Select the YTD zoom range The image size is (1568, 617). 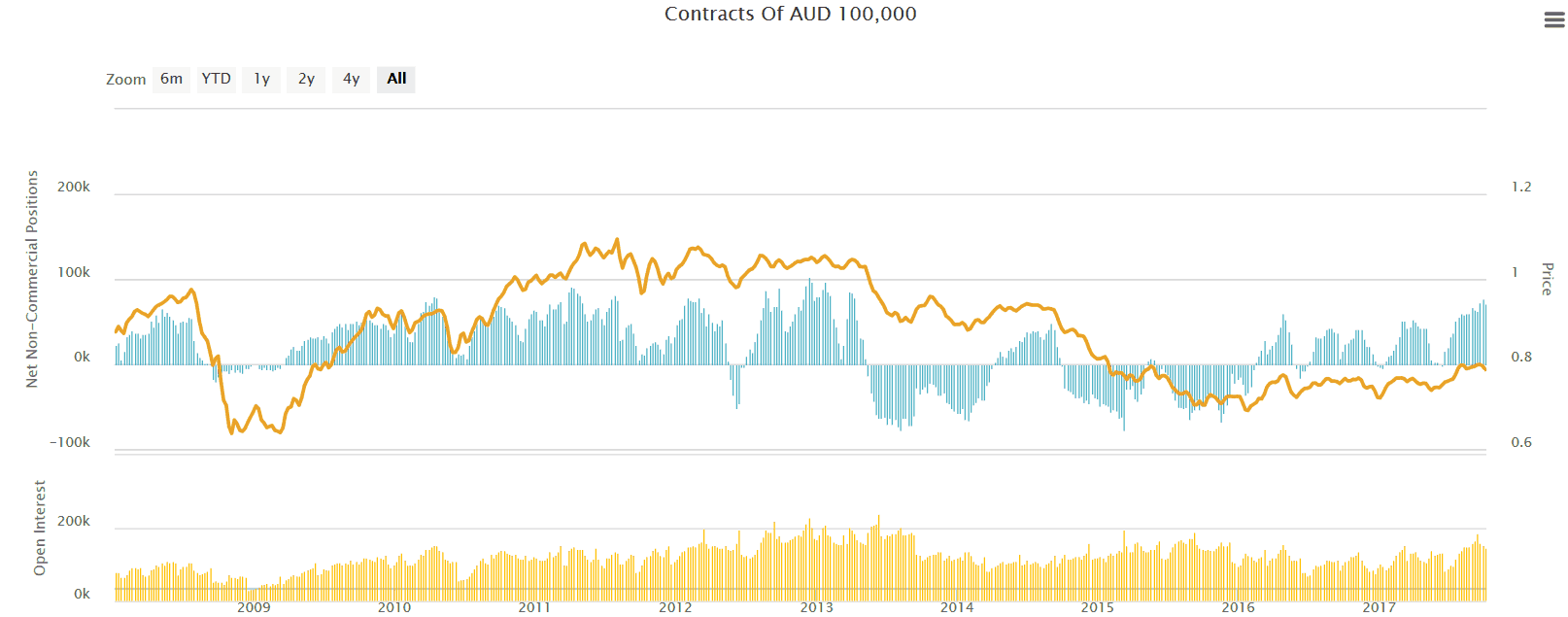click(x=216, y=79)
